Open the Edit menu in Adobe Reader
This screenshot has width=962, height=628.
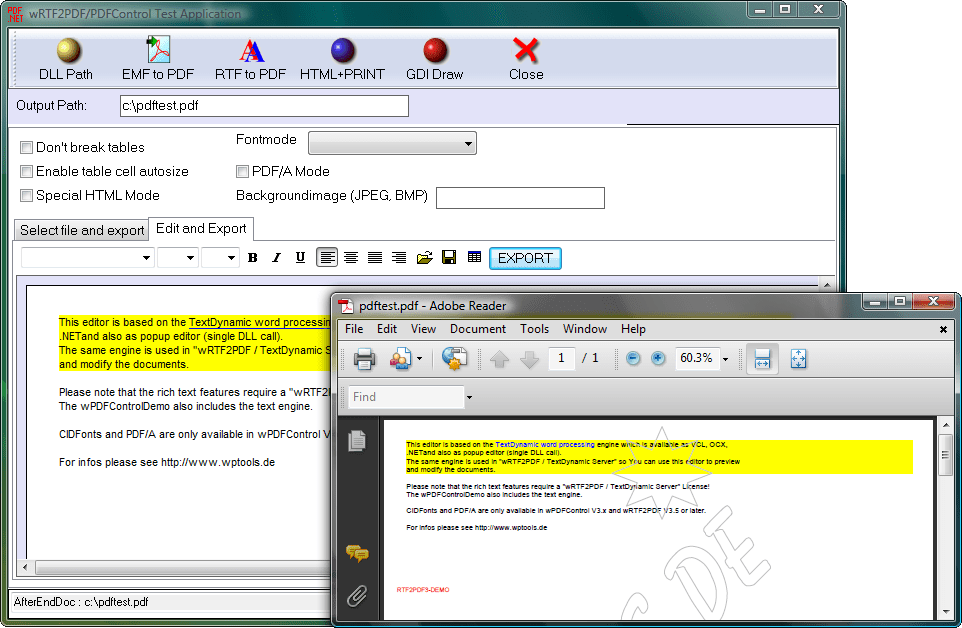pos(387,329)
